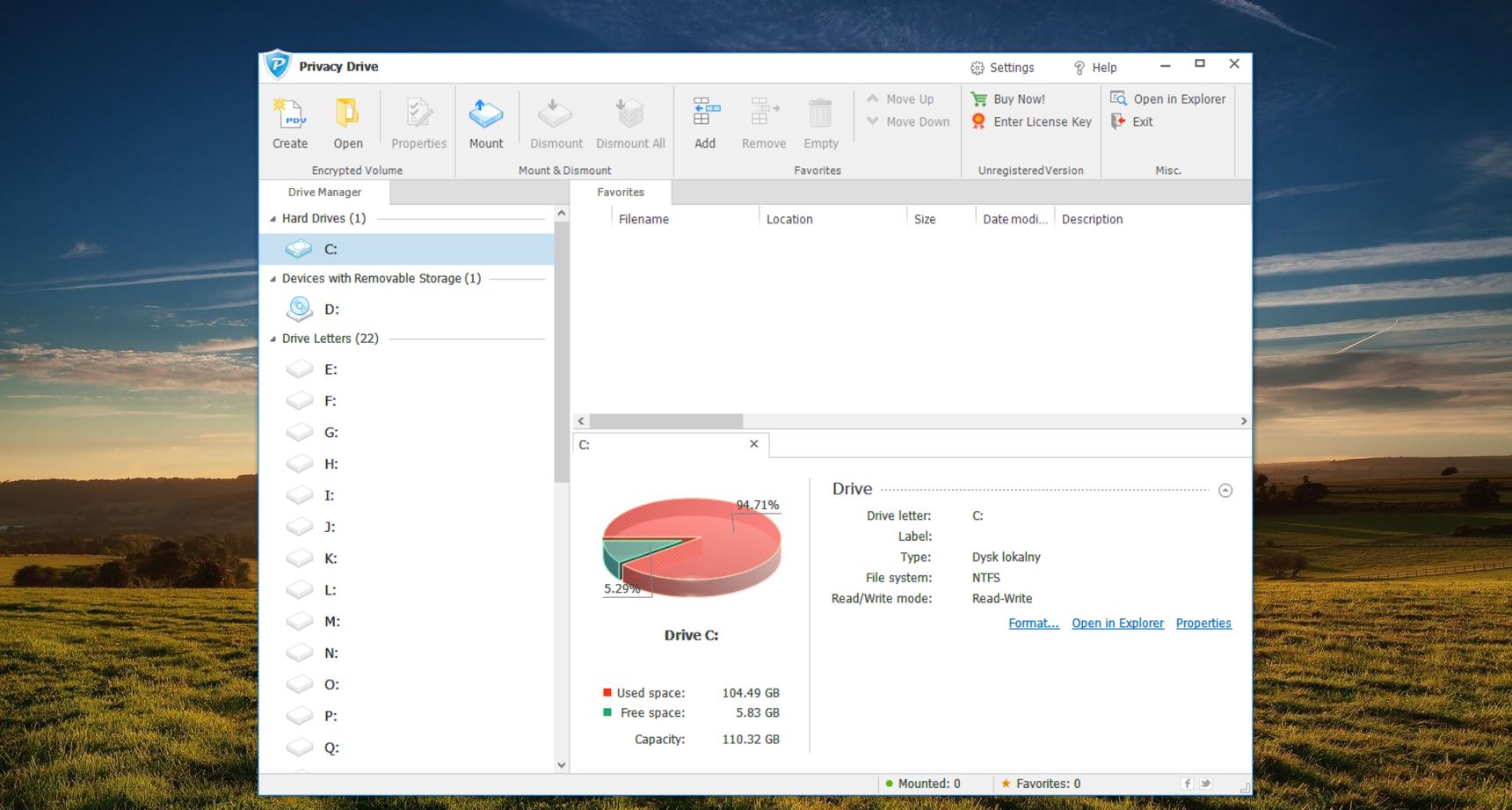Collapse the Drive Letters group
The height and width of the screenshot is (810, 1512).
click(x=273, y=339)
